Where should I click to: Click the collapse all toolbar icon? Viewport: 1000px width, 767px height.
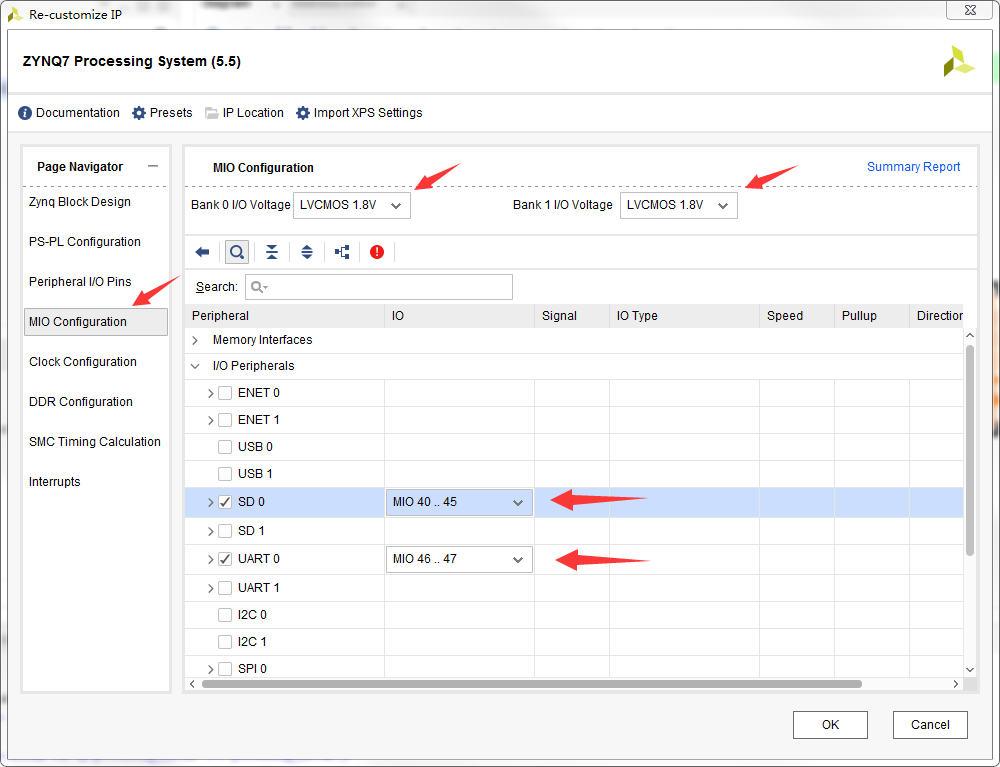click(x=272, y=252)
